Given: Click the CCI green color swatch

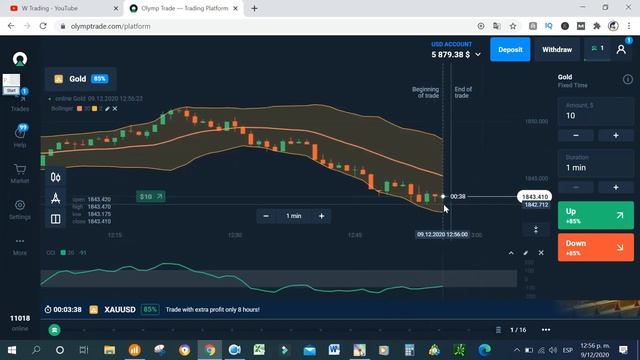Looking at the screenshot, I should click(63, 253).
